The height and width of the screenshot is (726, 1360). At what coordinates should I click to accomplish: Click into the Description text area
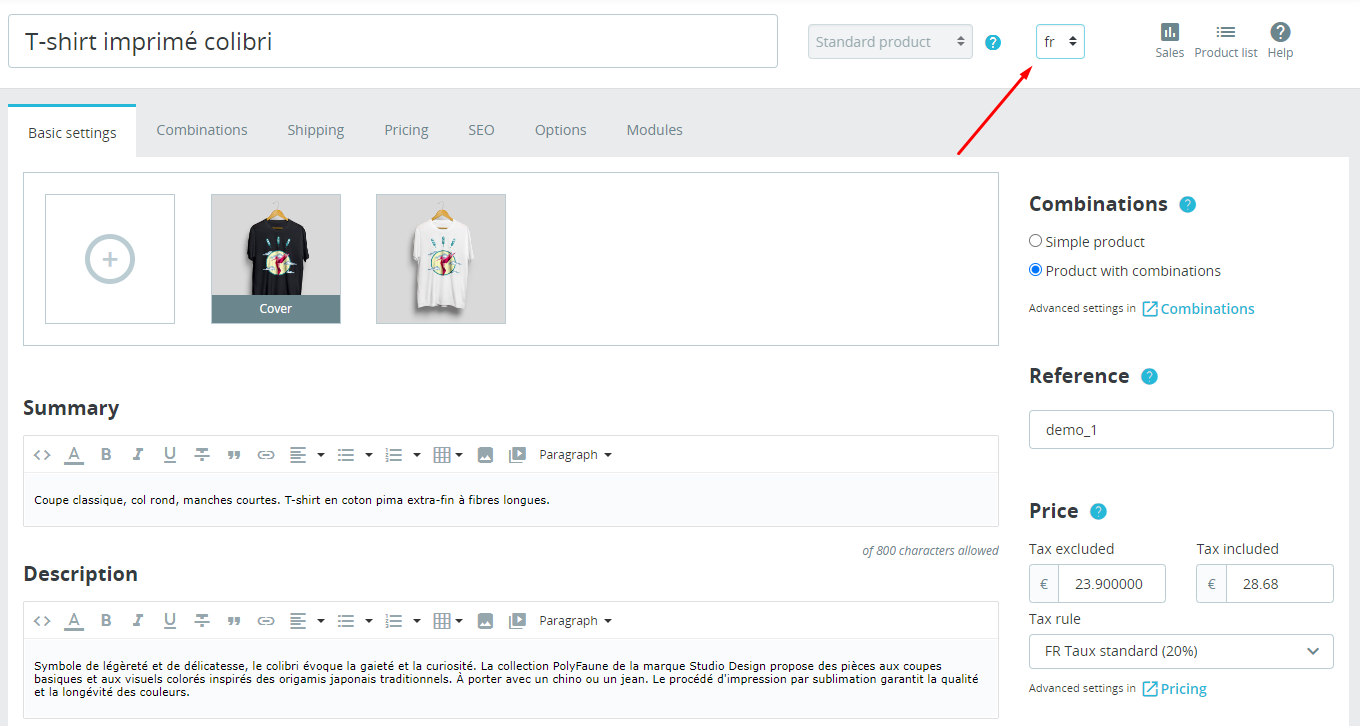coord(511,679)
